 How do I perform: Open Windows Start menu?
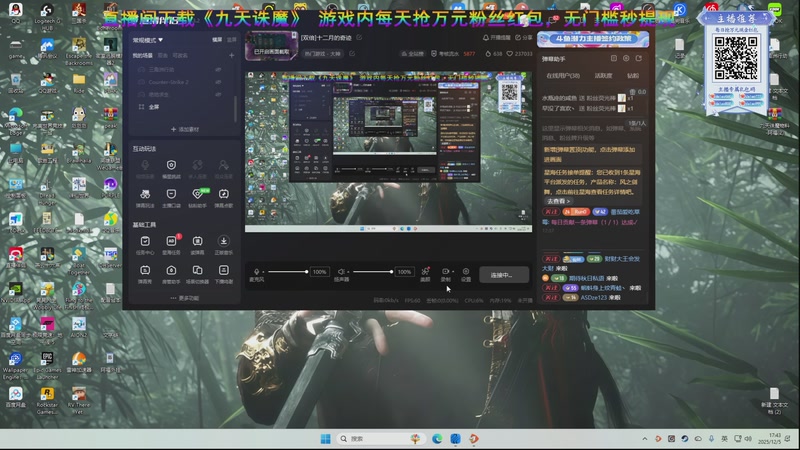click(x=326, y=439)
